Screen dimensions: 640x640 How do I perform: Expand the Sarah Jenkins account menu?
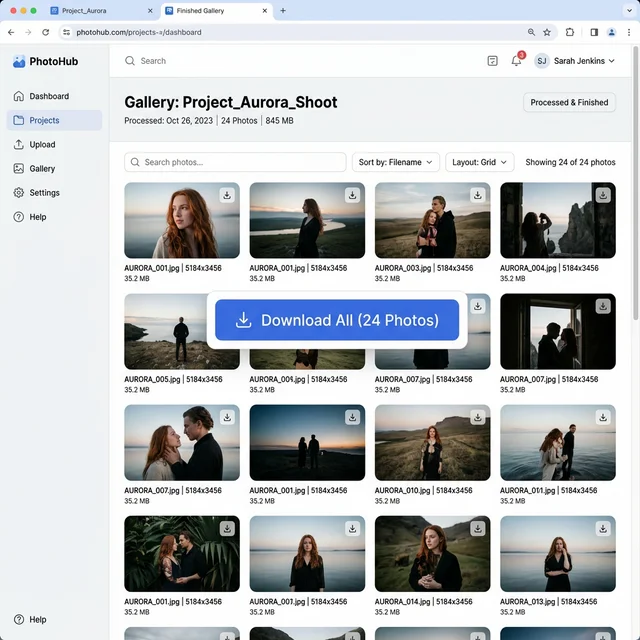click(575, 61)
